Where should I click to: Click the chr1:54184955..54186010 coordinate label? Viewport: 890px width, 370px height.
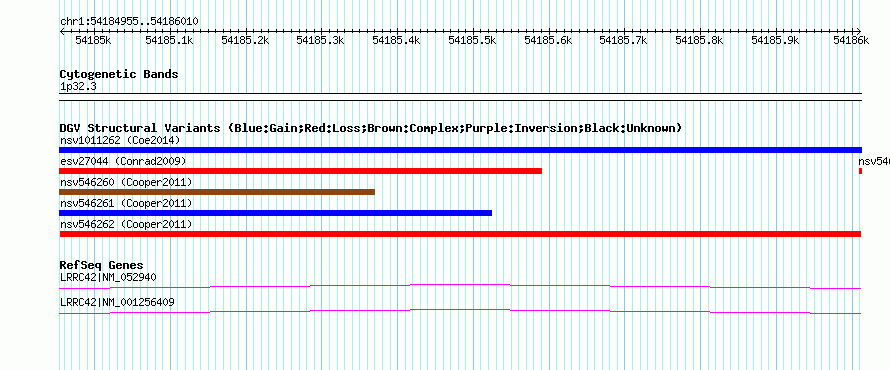(x=129, y=22)
